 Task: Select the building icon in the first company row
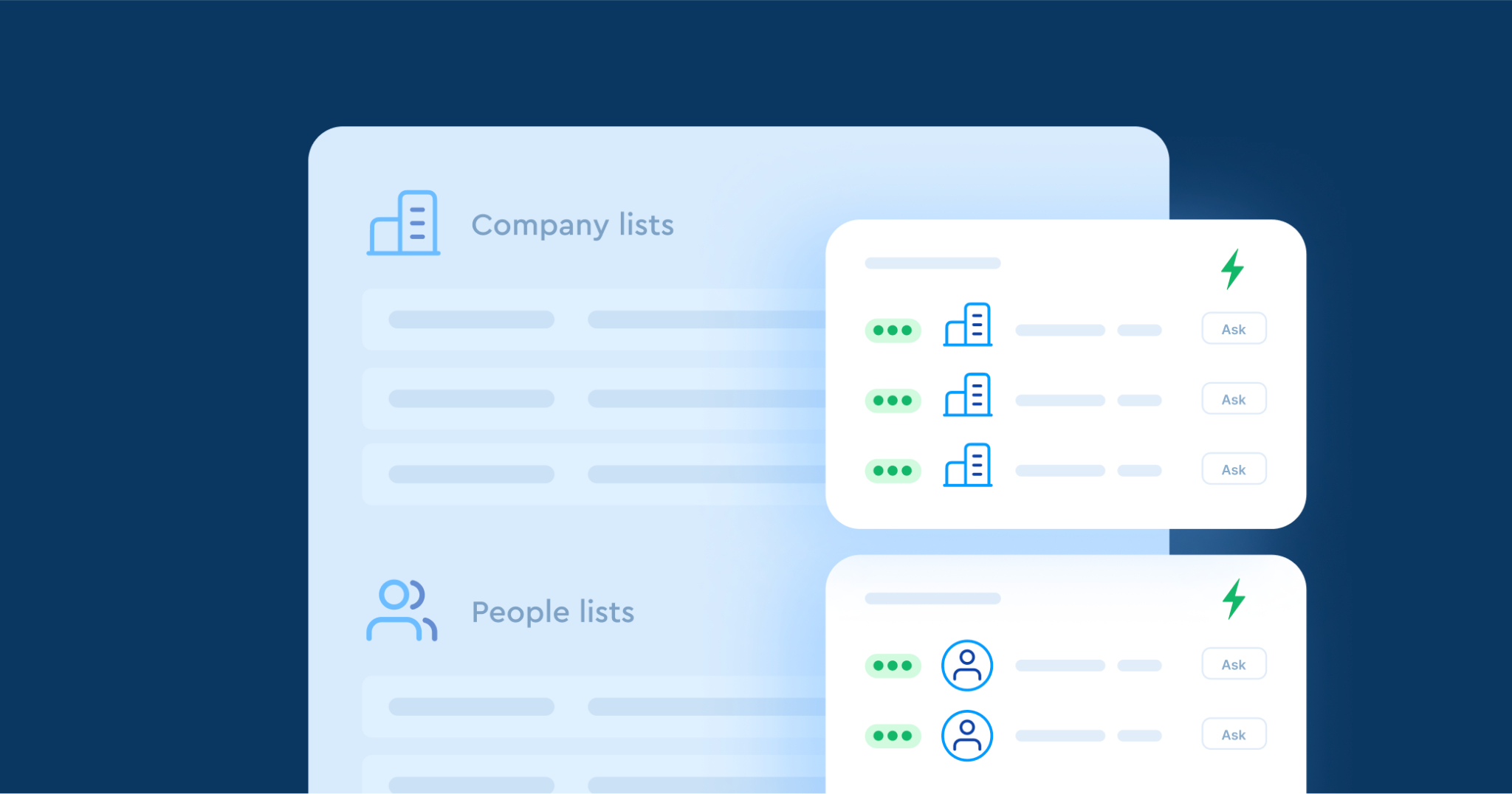[967, 325]
